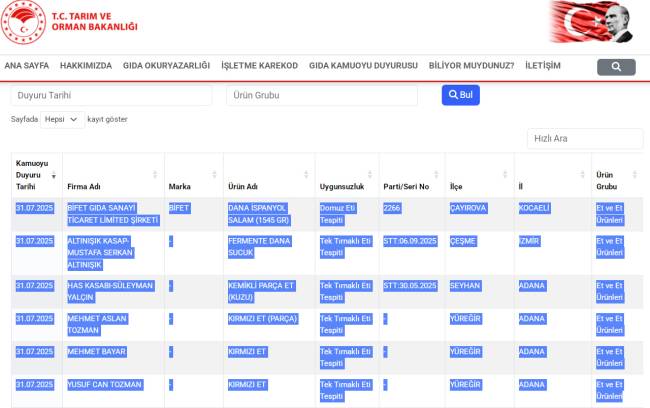Image resolution: width=650 pixels, height=408 pixels.
Task: Open the ANA SAYFA menu item
Action: (x=27, y=66)
